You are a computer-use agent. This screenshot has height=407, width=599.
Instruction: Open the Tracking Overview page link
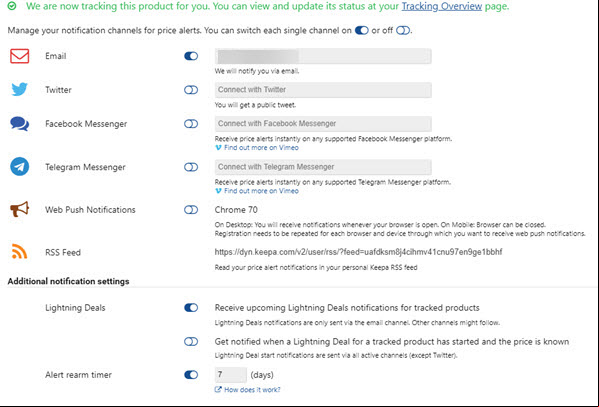(442, 6)
